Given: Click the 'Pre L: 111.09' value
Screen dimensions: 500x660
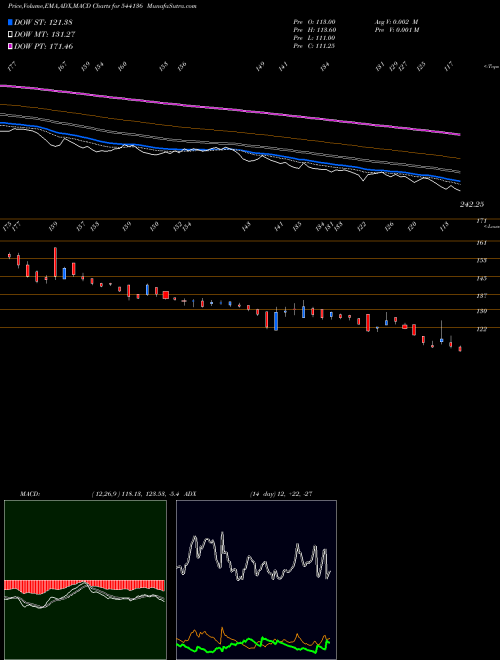Looking at the screenshot, I should click(314, 38).
